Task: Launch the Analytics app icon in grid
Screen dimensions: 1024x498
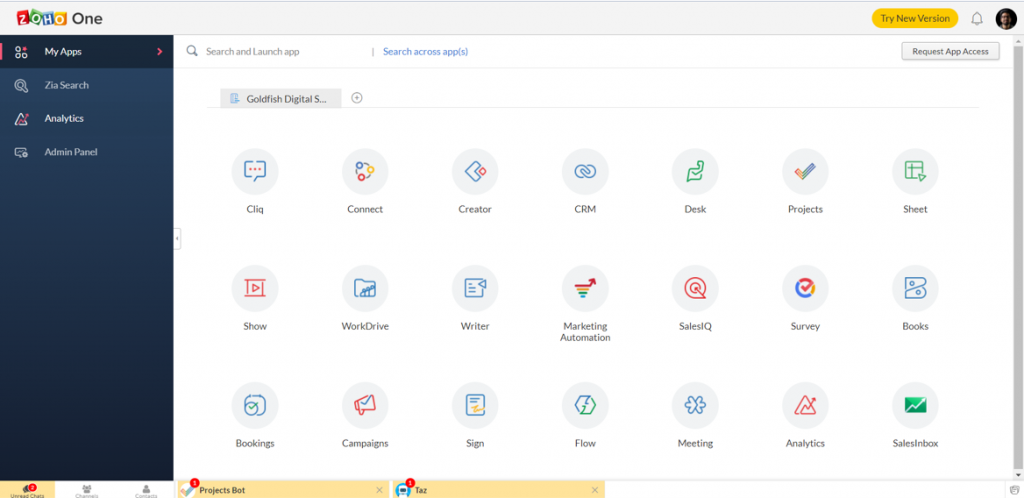Action: tap(805, 405)
